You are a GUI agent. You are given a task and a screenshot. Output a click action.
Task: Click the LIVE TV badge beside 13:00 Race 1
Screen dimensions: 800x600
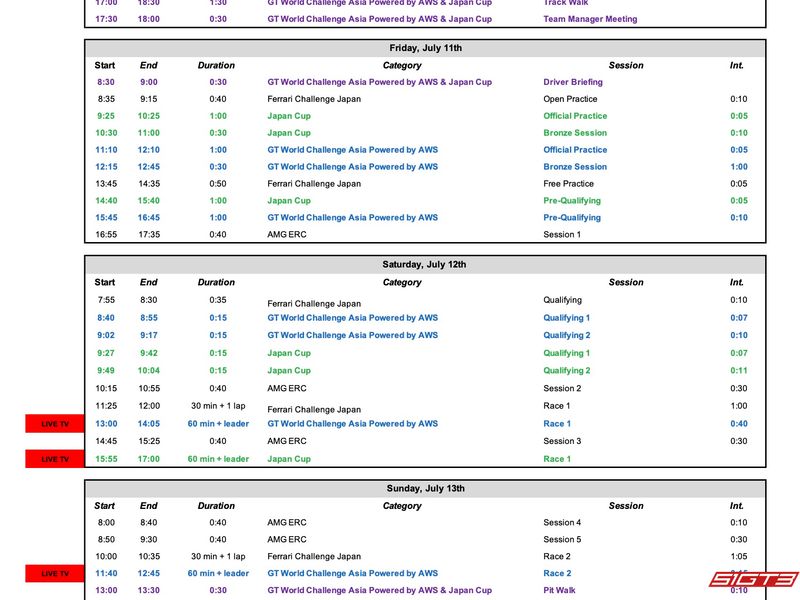[55, 423]
